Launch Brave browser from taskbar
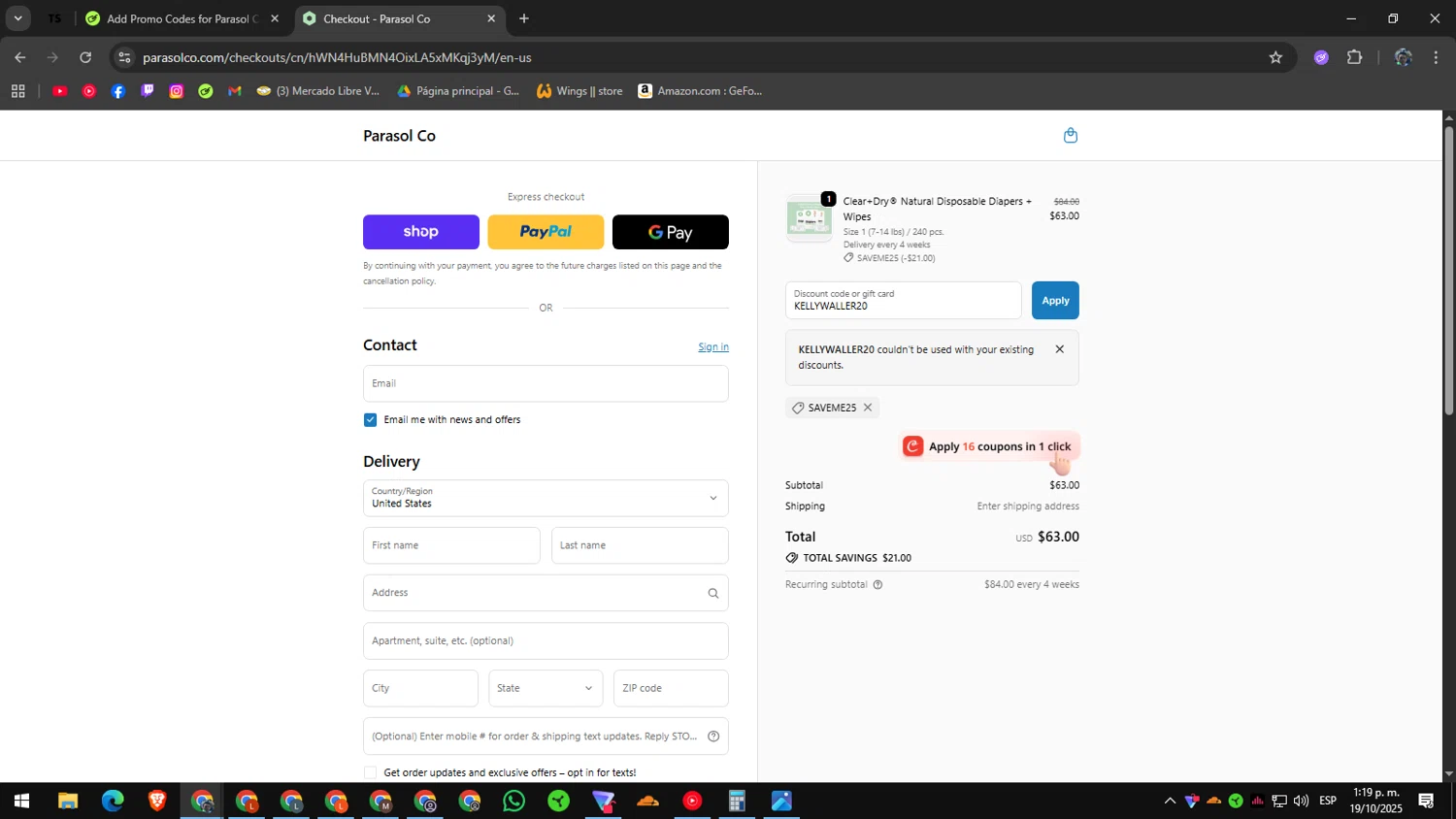 tap(157, 802)
